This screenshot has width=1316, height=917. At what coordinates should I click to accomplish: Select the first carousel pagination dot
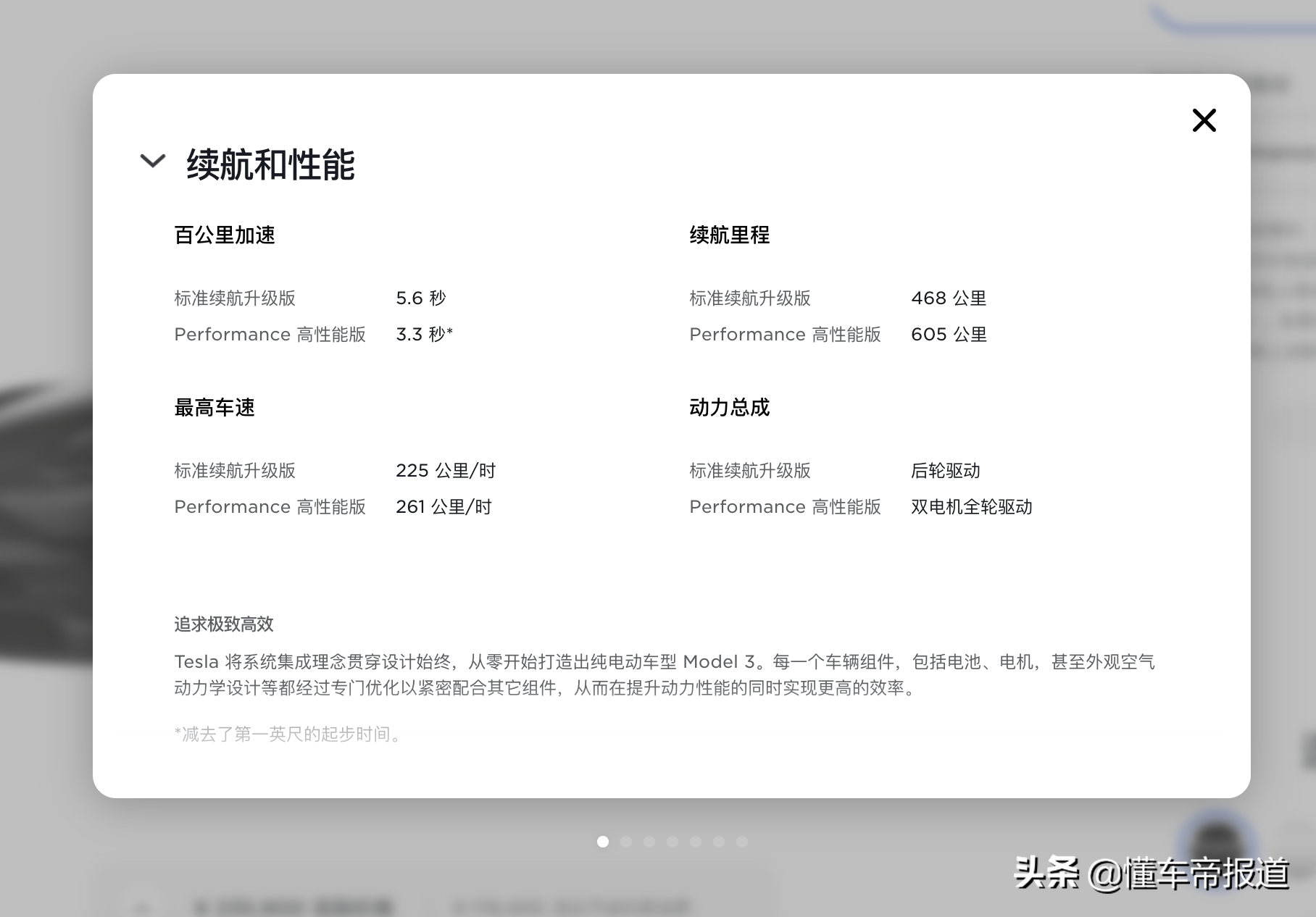603,842
